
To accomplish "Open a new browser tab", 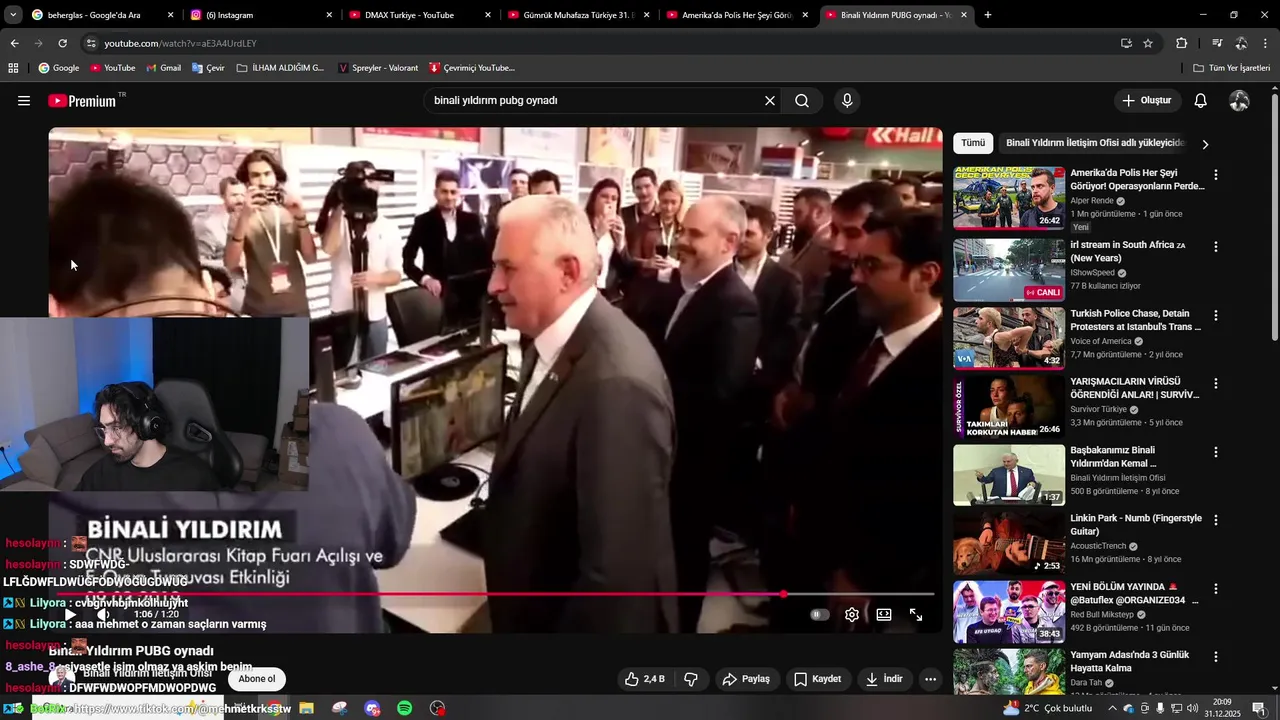I will 988,15.
